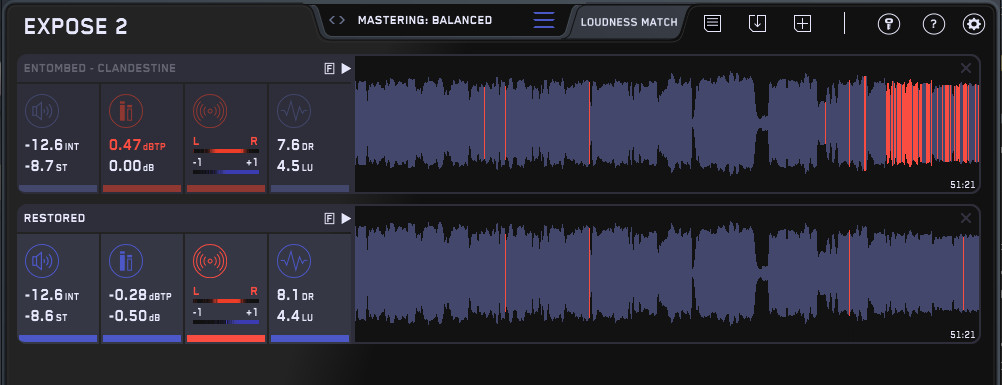Click the peaks icon for Entombed track
The width and height of the screenshot is (1002, 385).
tap(126, 111)
